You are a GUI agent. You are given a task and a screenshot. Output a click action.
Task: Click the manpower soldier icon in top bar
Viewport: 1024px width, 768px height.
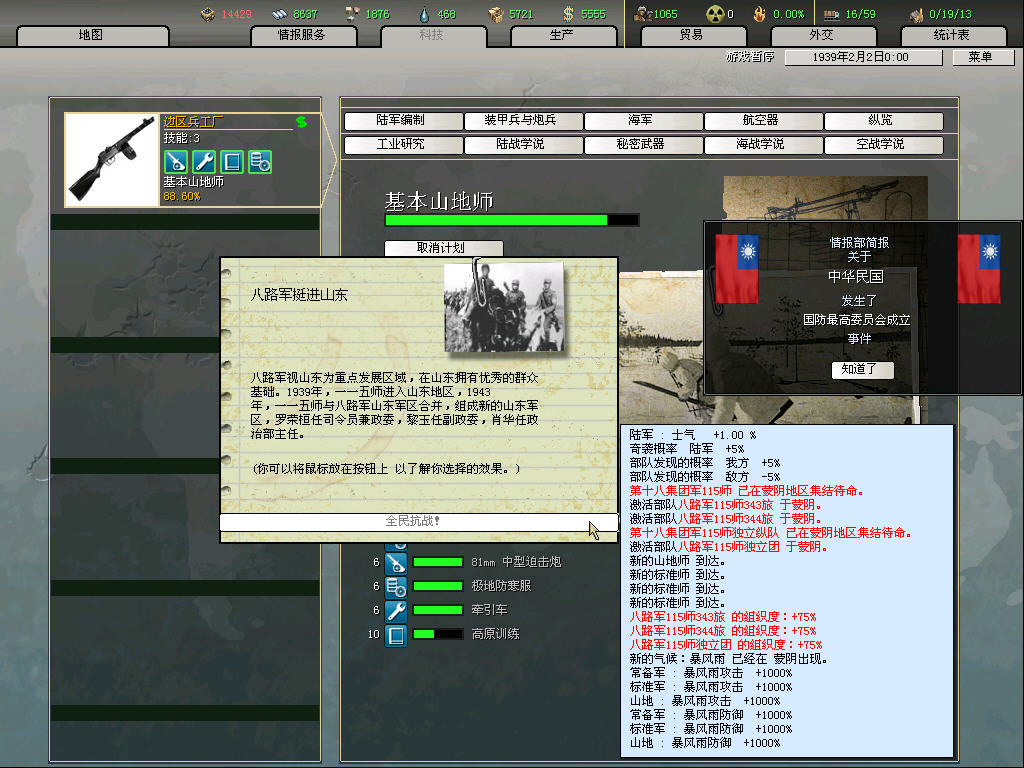643,14
